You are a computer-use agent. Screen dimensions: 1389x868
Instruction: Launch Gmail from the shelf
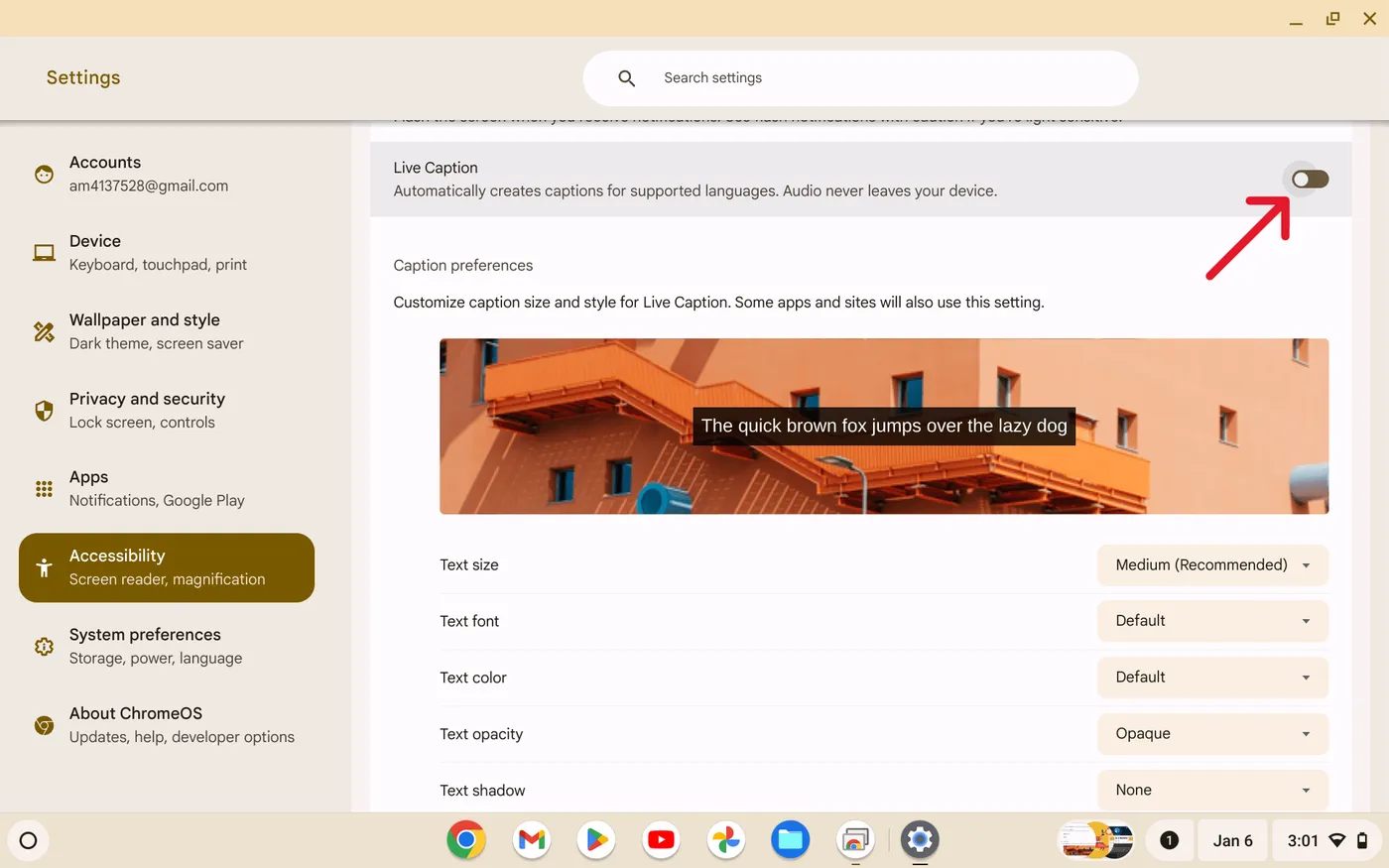click(532, 840)
